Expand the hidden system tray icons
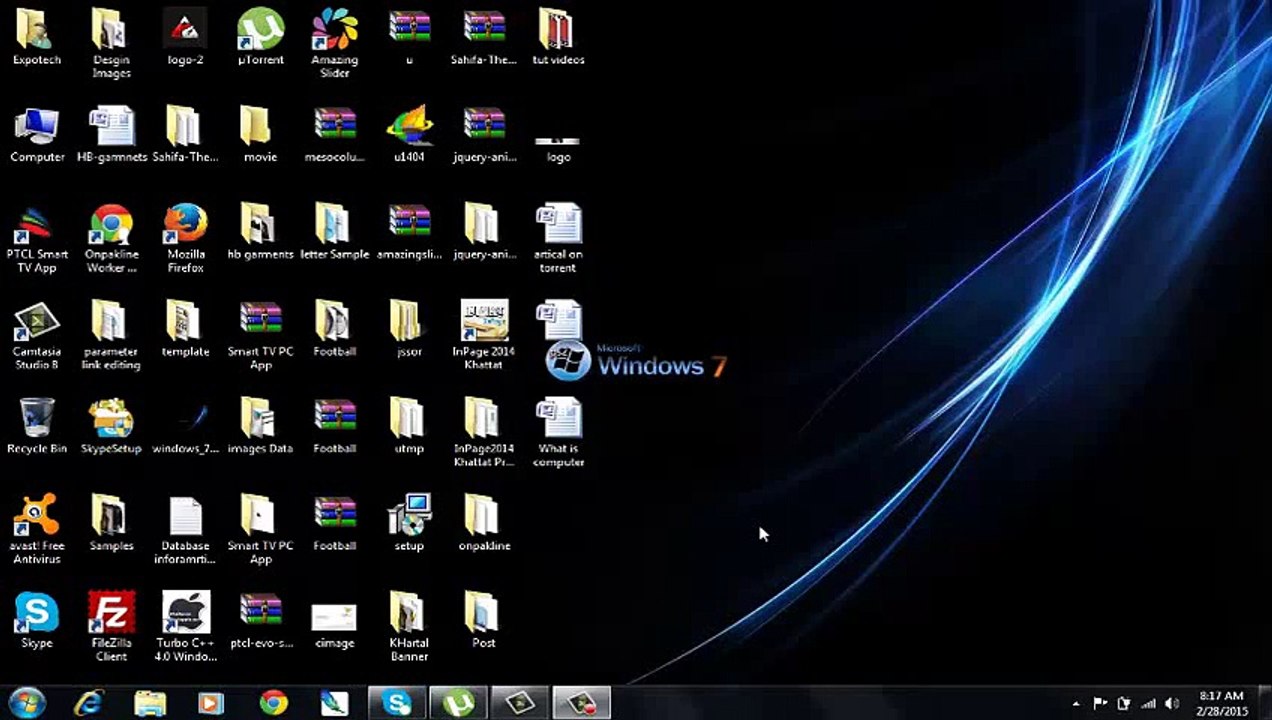This screenshot has height=720, width=1272. [x=1076, y=704]
